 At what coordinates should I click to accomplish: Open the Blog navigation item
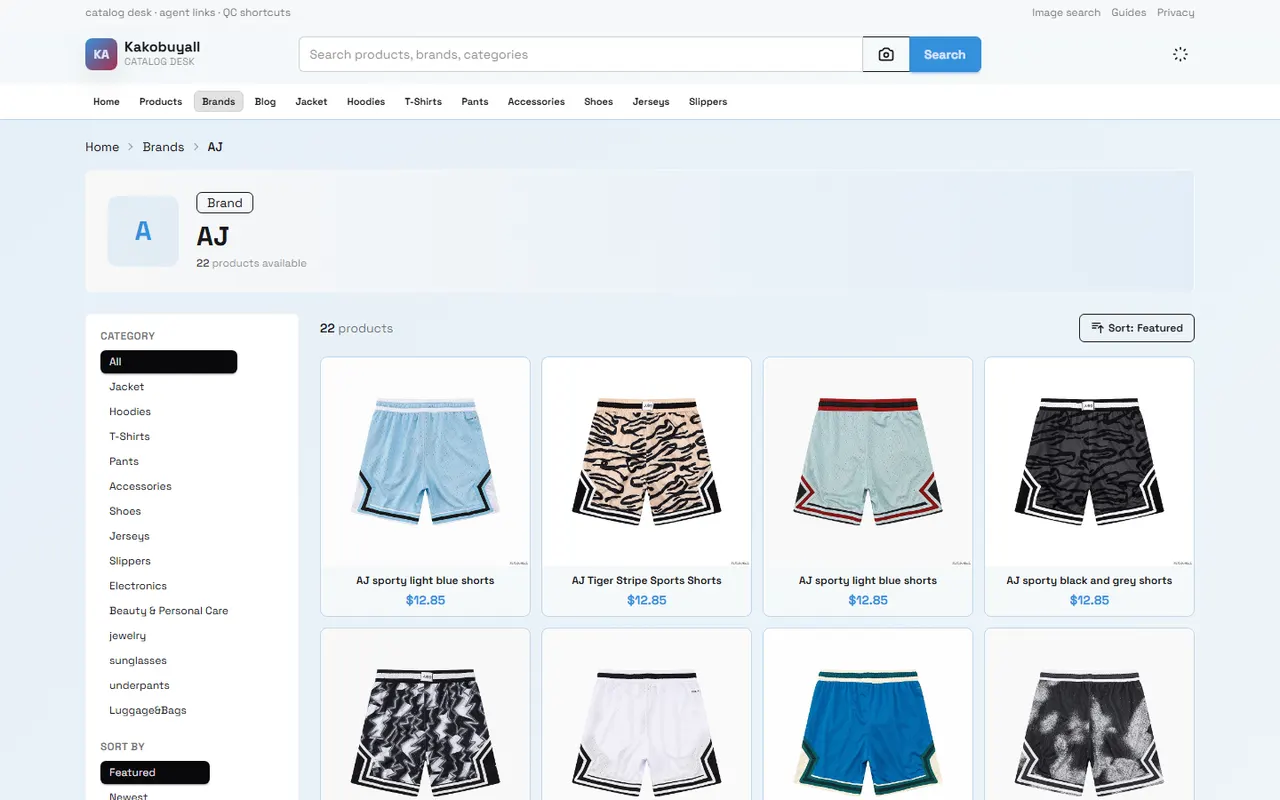pos(265,101)
